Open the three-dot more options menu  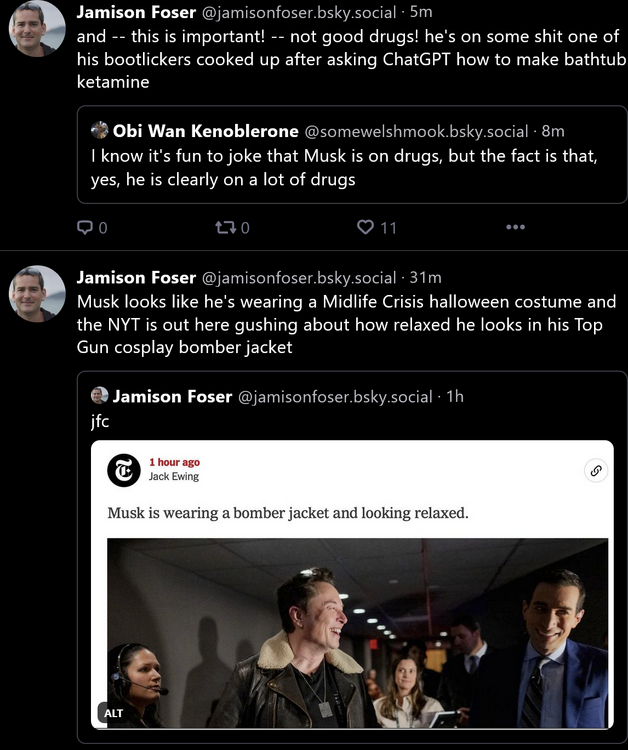[x=515, y=227]
